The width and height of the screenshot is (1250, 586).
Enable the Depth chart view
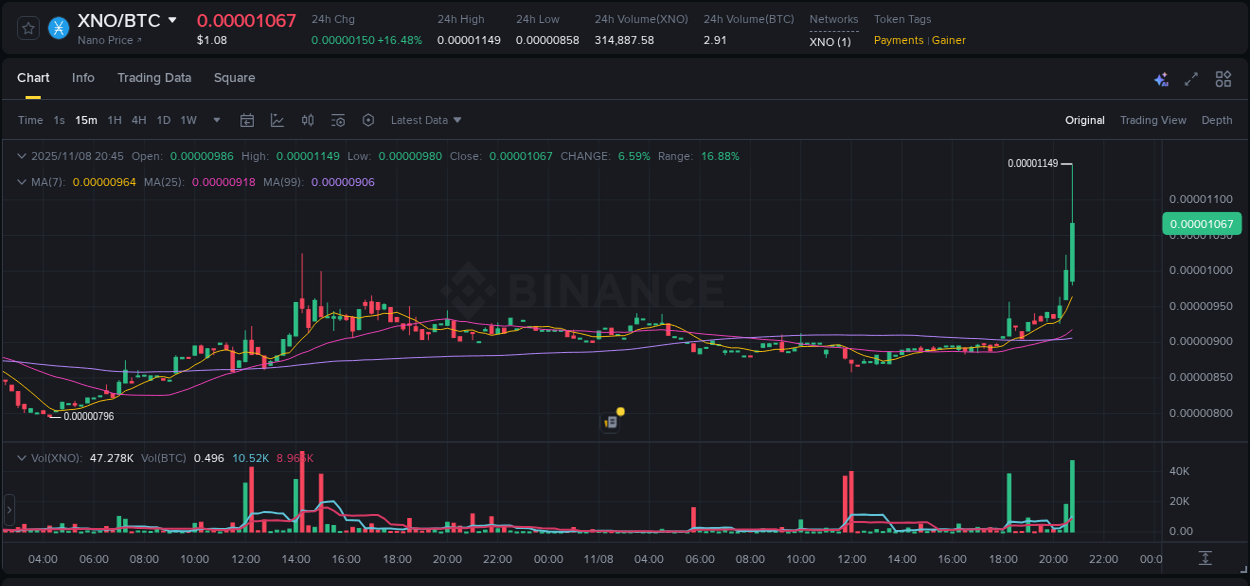tap(1217, 120)
